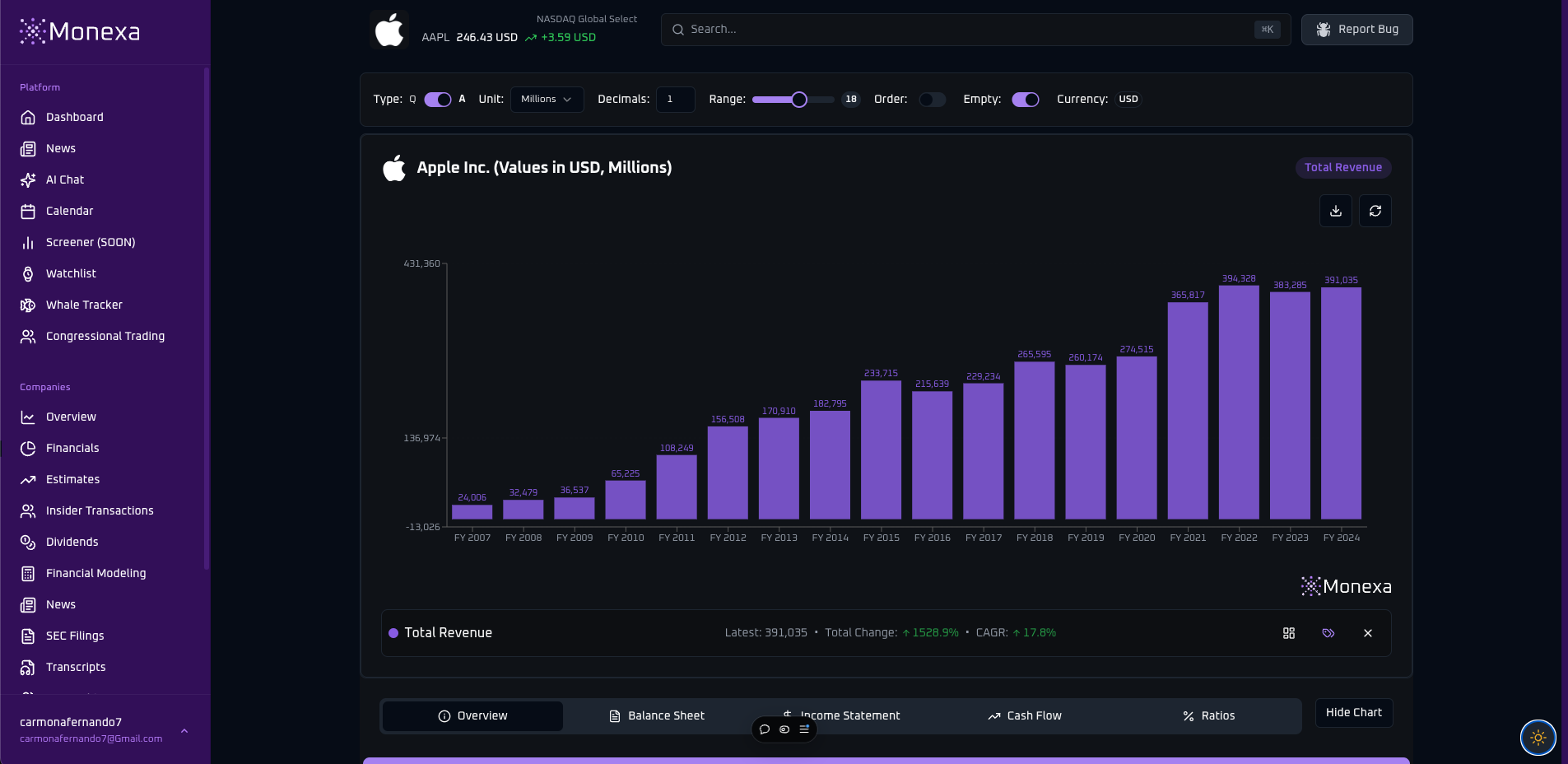Click the range value 18 badge
This screenshot has height=764, width=1568.
click(x=851, y=100)
